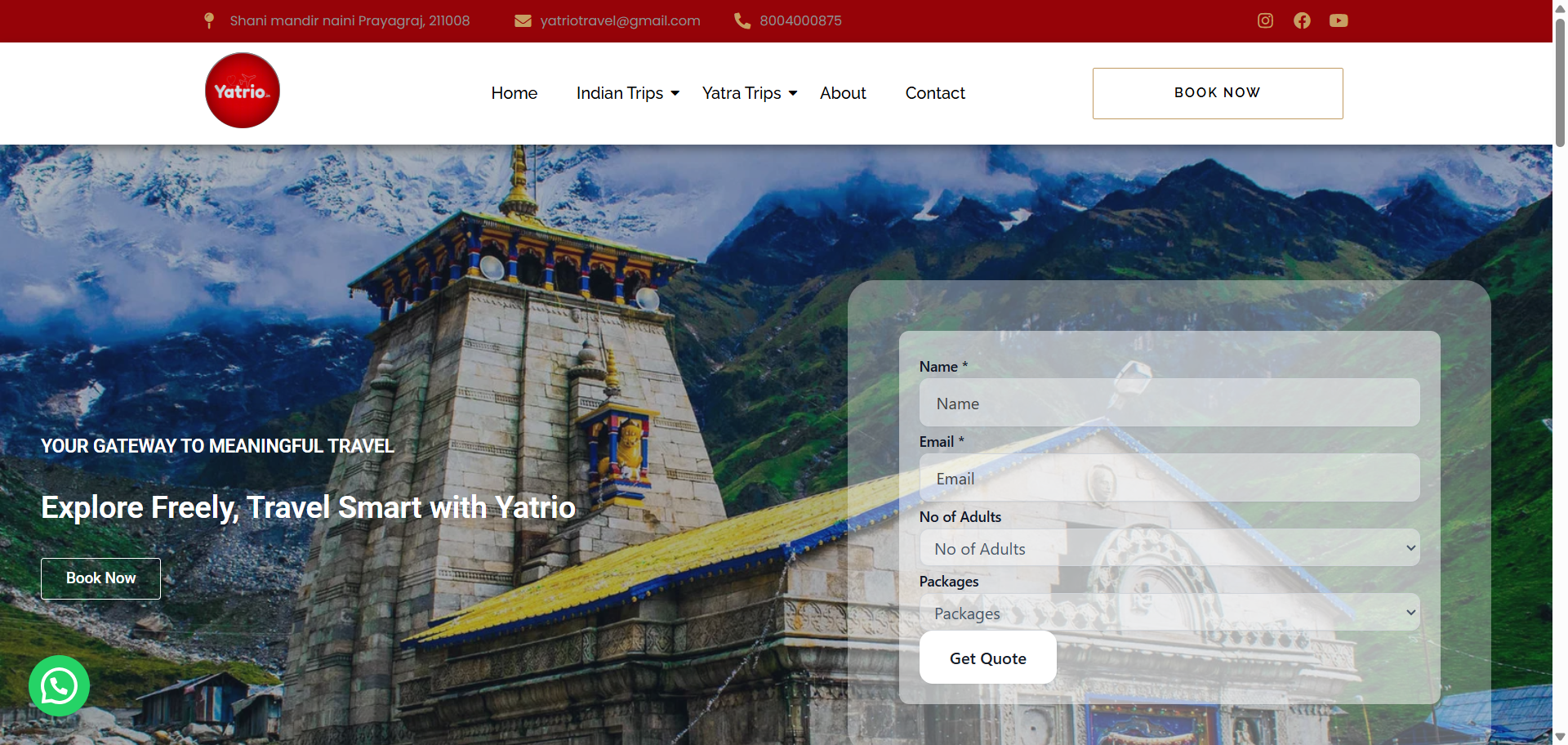This screenshot has width=1568, height=745.
Task: Expand the Yatra Trips dropdown menu
Action: [749, 93]
